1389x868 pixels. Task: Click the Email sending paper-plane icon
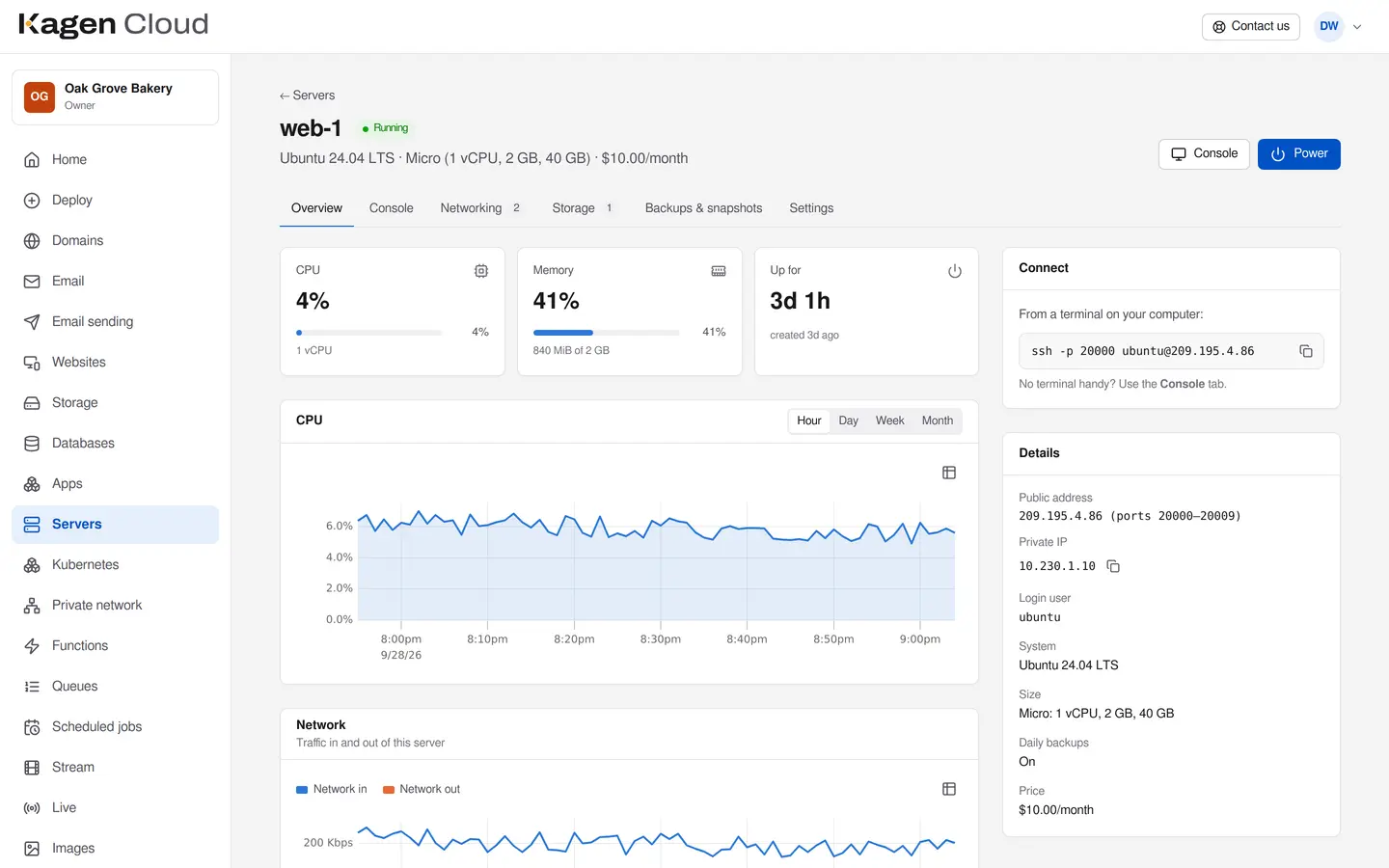tap(32, 322)
